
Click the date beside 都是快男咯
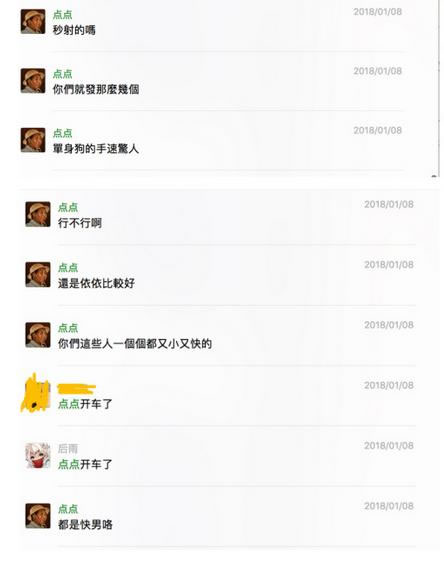tap(389, 506)
